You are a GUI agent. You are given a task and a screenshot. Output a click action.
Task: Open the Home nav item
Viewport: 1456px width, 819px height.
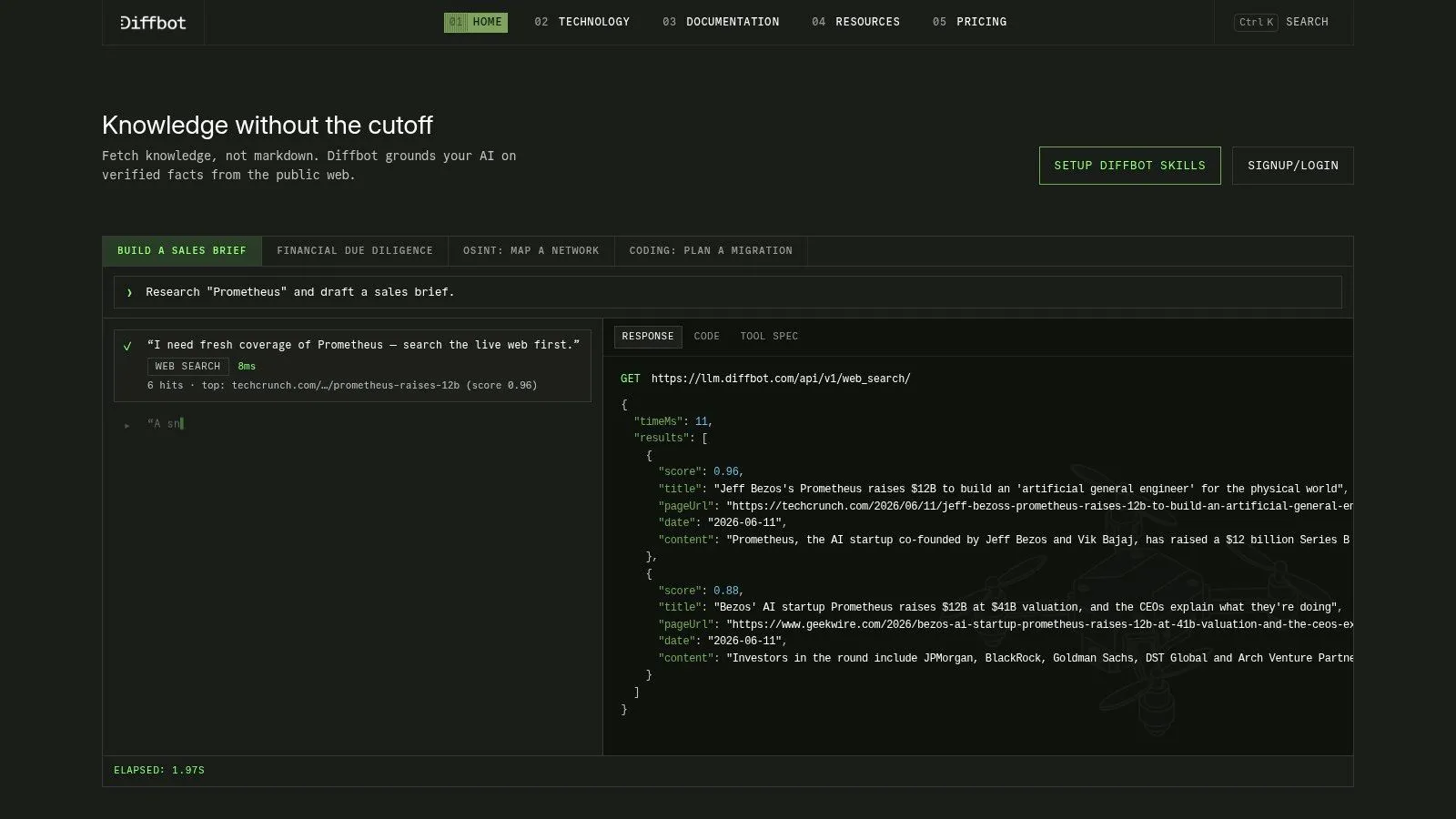(476, 22)
